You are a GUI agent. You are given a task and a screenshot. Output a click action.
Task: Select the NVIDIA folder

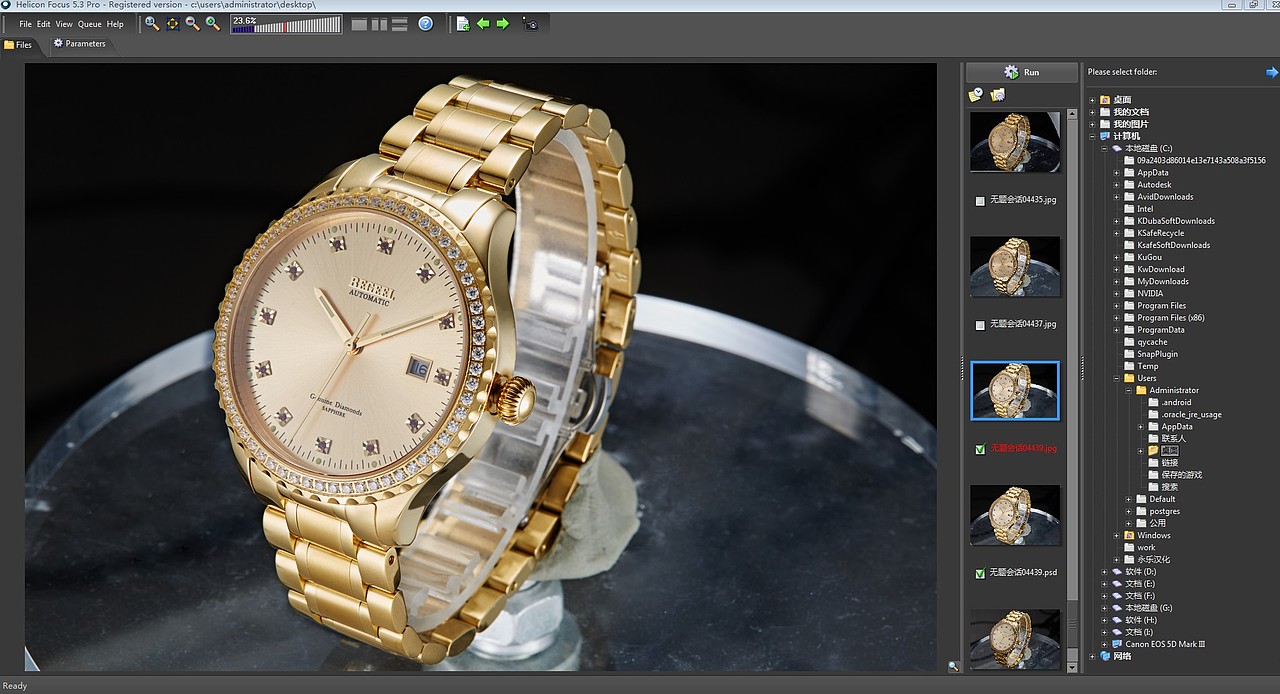tap(1150, 294)
